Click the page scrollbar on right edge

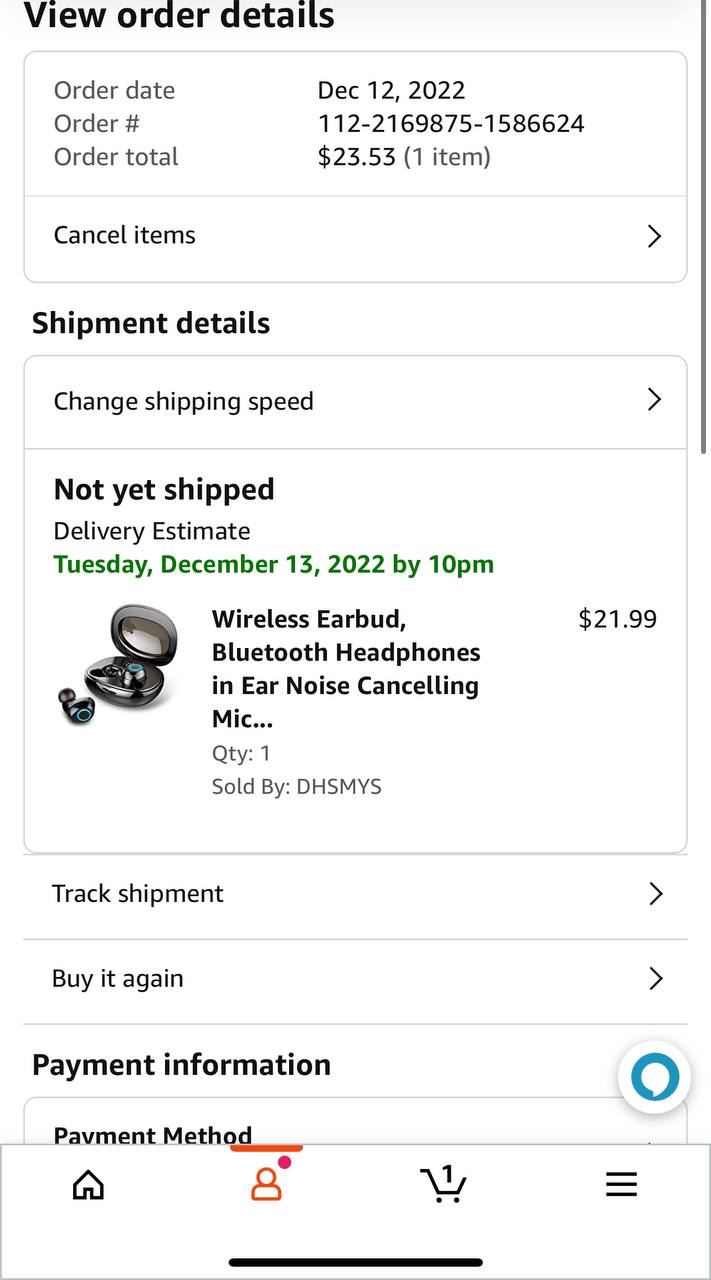(x=705, y=230)
